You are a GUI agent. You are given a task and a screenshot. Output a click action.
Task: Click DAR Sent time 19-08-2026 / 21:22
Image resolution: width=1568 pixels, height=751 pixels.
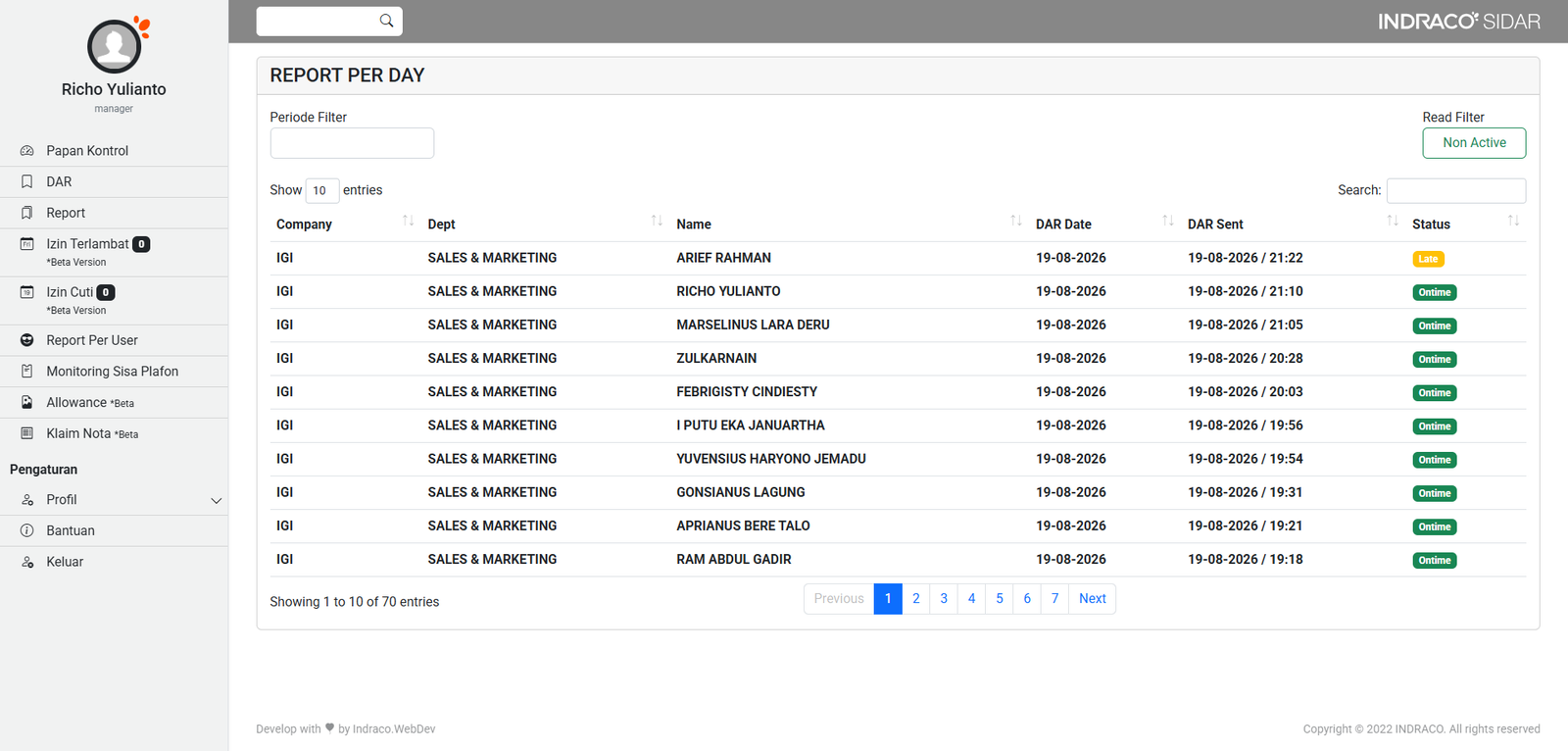point(1246,258)
